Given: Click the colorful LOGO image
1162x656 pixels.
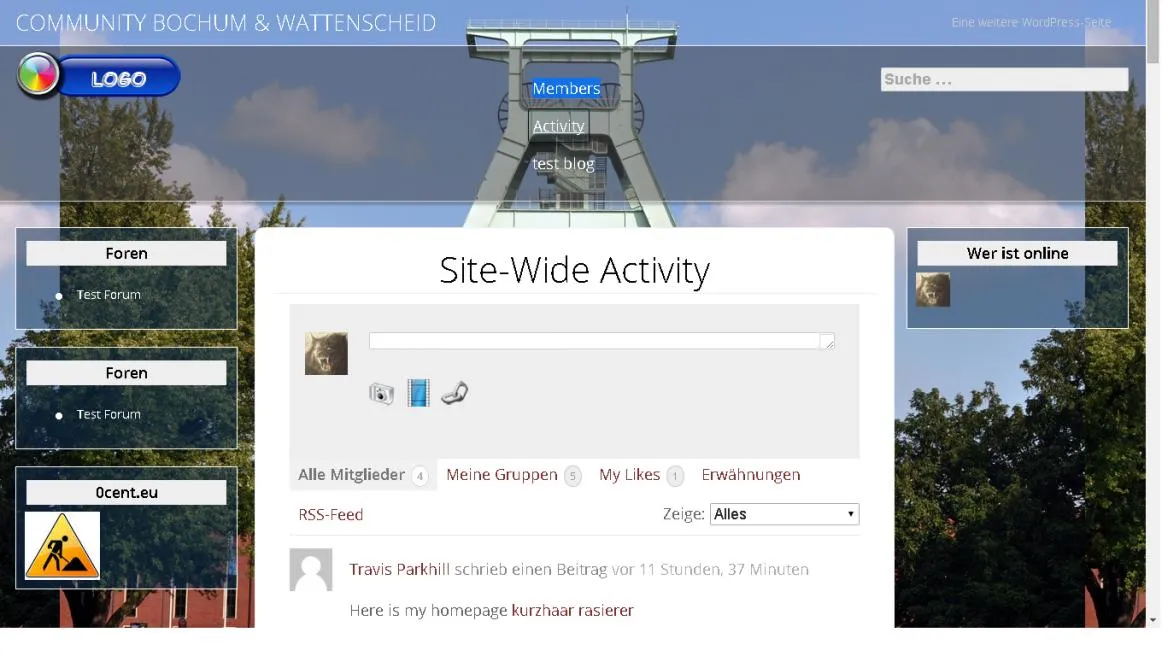Looking at the screenshot, I should (99, 76).
